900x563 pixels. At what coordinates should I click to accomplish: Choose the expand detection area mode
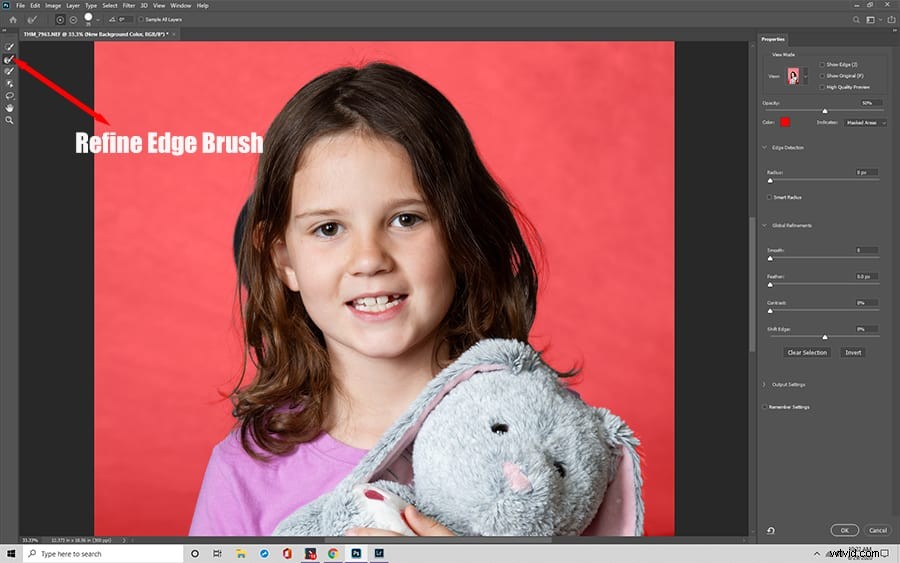coord(60,20)
